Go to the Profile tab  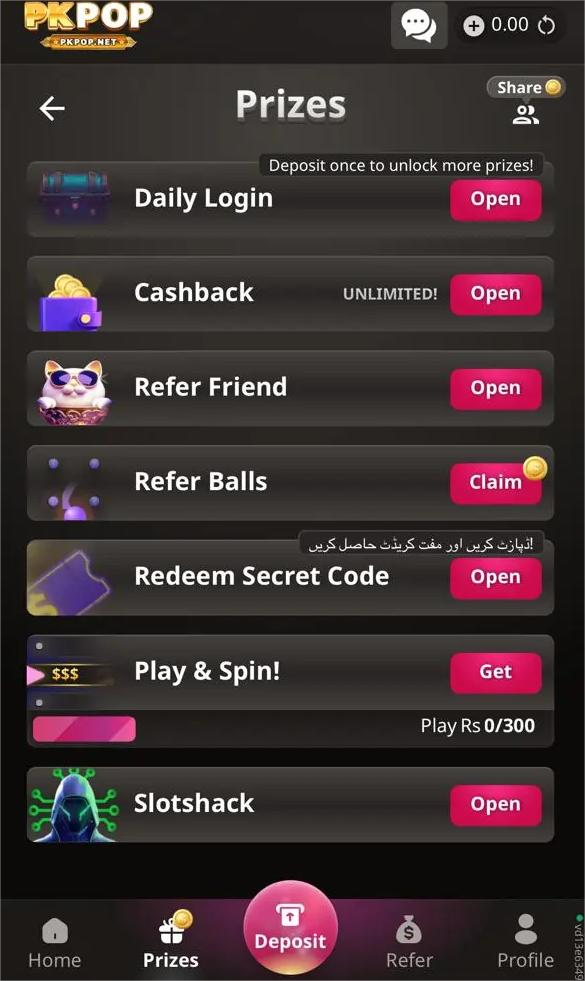526,942
